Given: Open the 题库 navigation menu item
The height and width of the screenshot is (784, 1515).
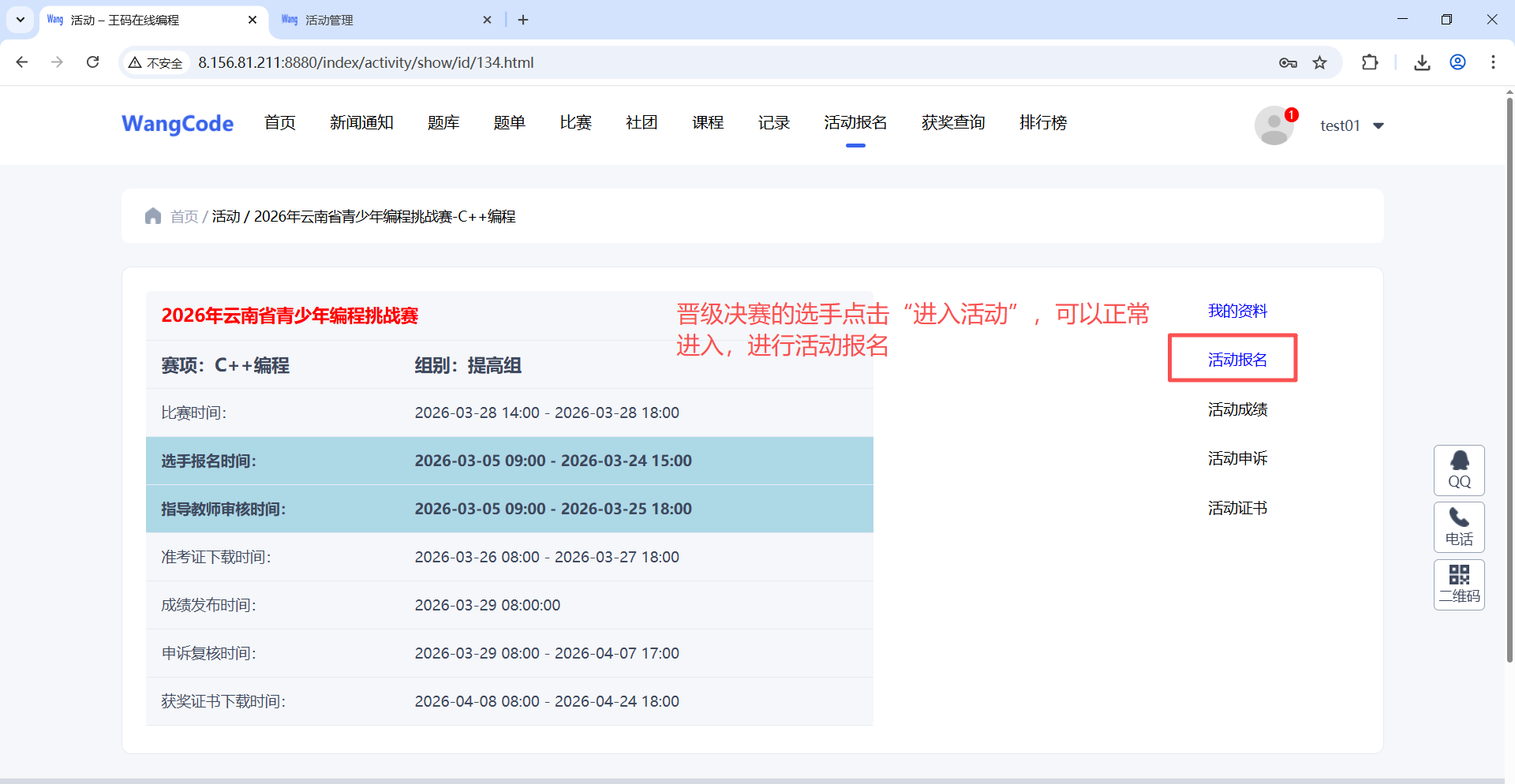Looking at the screenshot, I should point(443,122).
